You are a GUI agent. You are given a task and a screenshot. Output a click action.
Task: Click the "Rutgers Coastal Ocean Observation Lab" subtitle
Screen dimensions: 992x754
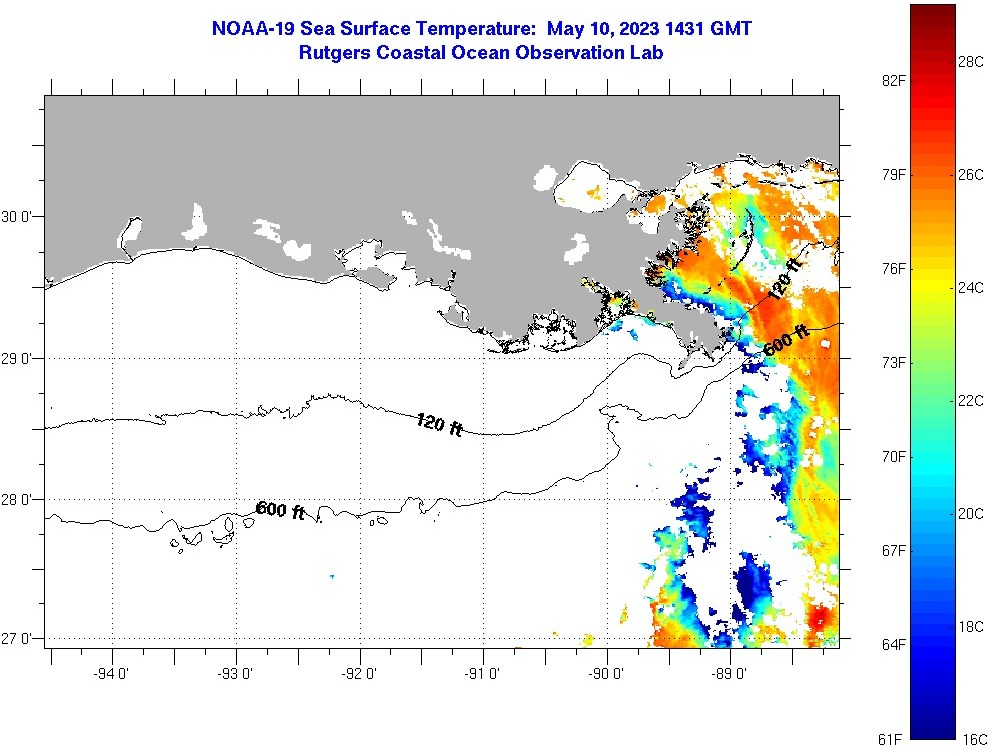tap(481, 53)
